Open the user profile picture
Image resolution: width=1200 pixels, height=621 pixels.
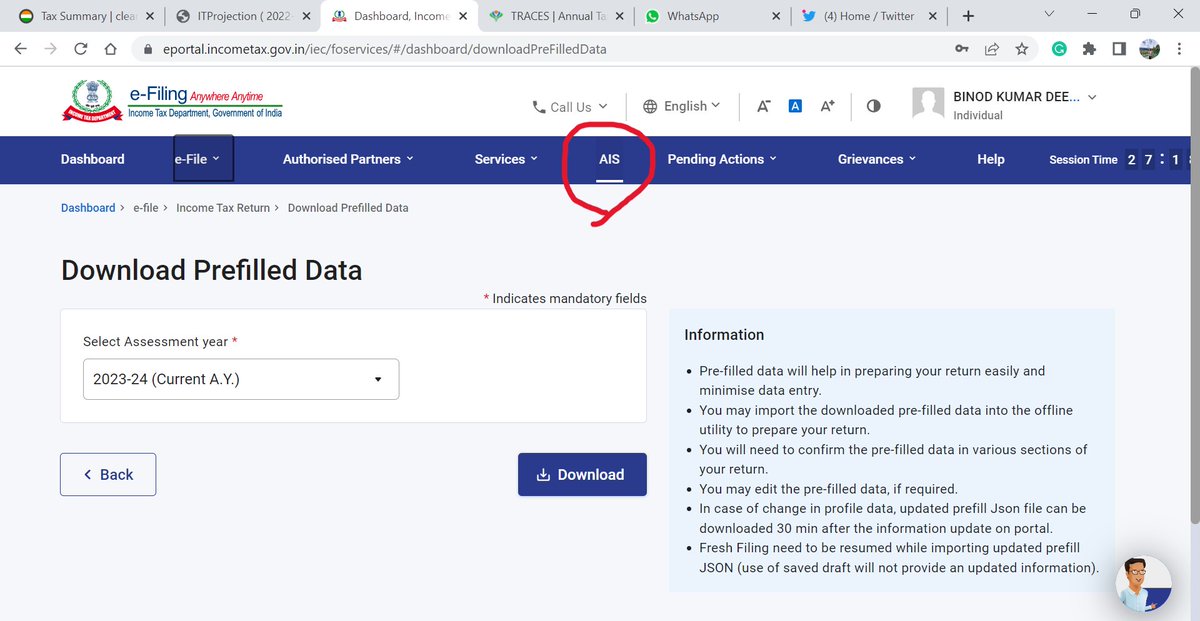pos(929,104)
